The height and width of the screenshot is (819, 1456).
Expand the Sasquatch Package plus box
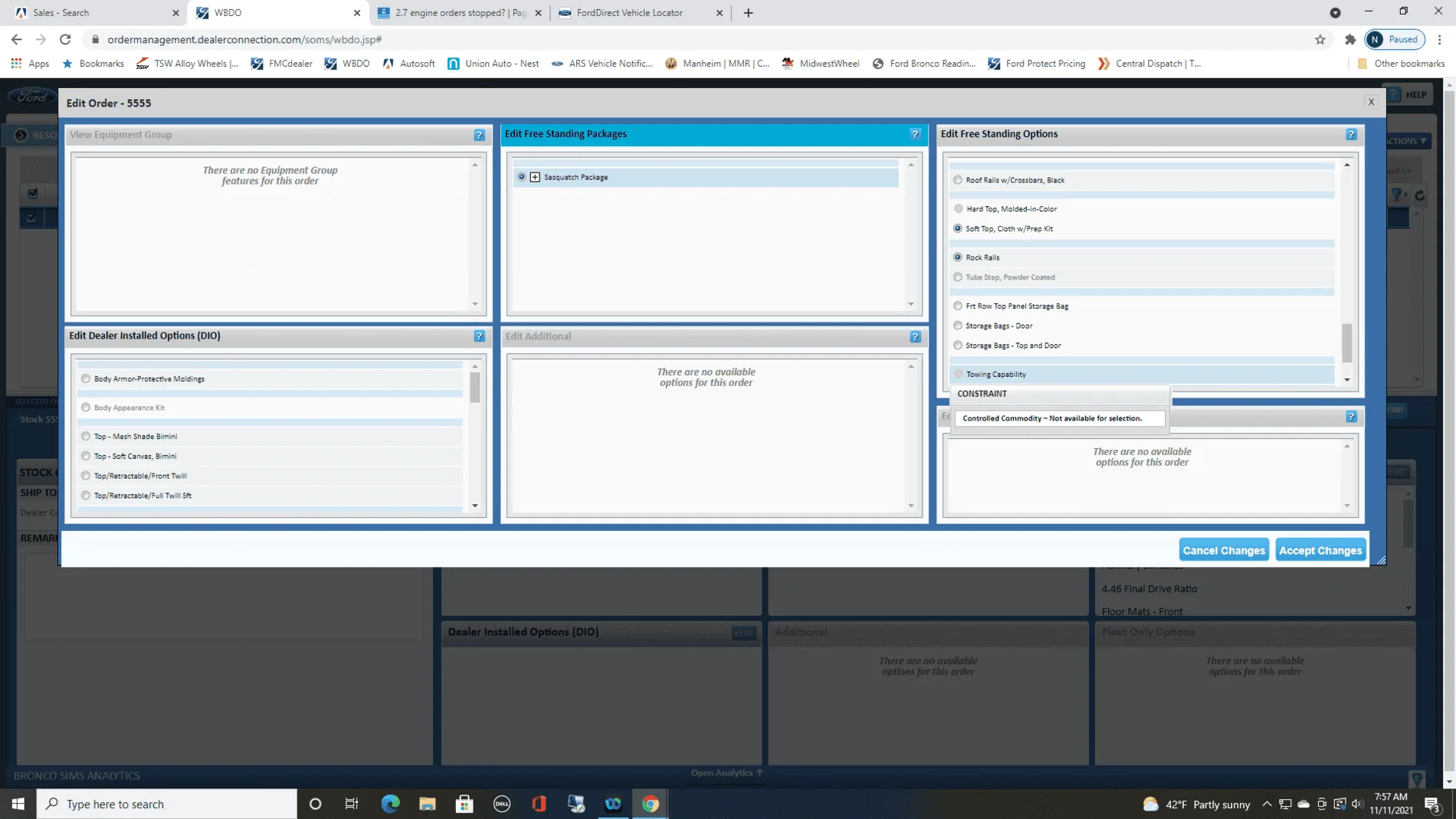click(x=535, y=177)
